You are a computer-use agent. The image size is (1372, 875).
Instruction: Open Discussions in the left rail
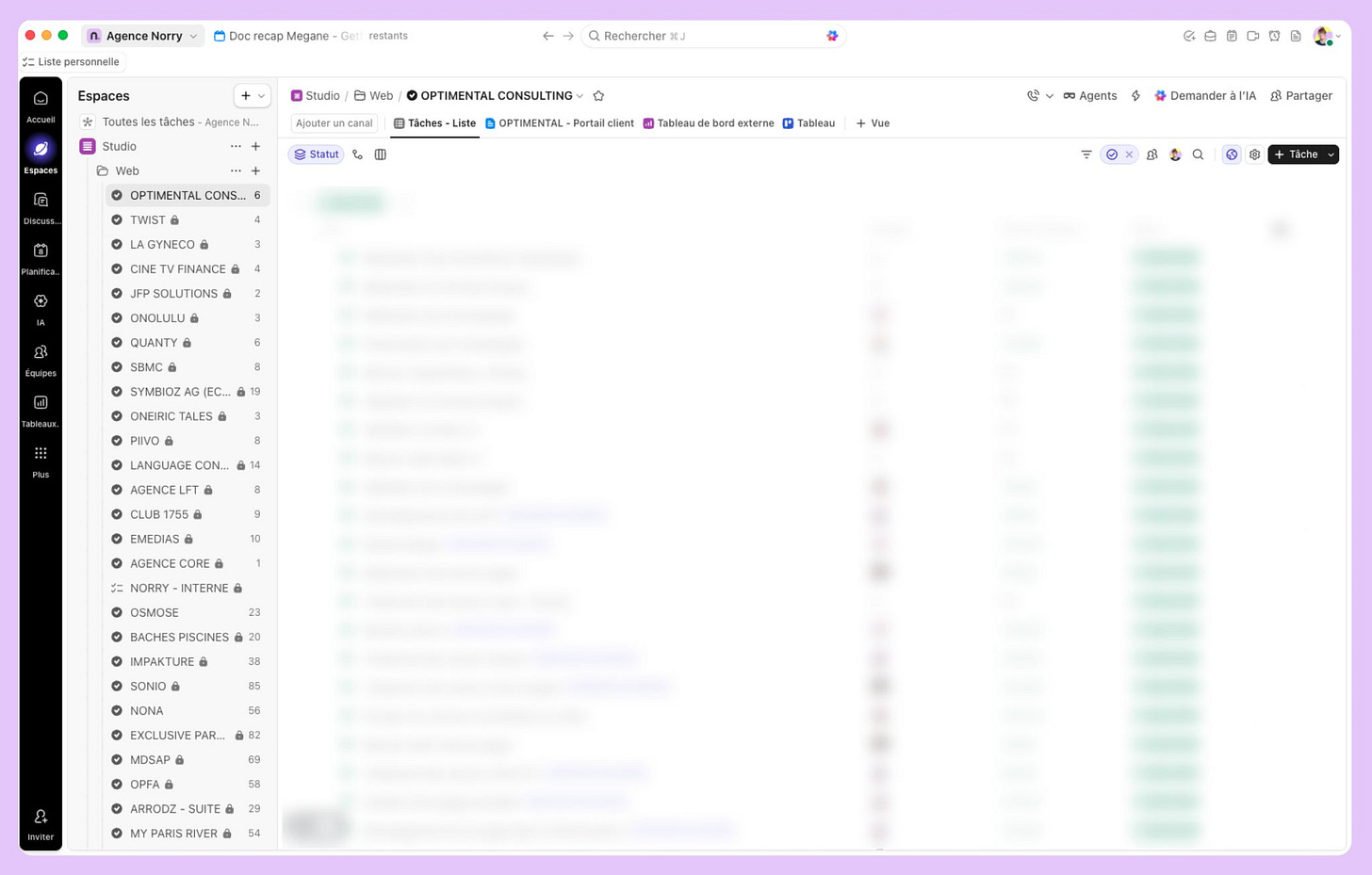(x=41, y=208)
